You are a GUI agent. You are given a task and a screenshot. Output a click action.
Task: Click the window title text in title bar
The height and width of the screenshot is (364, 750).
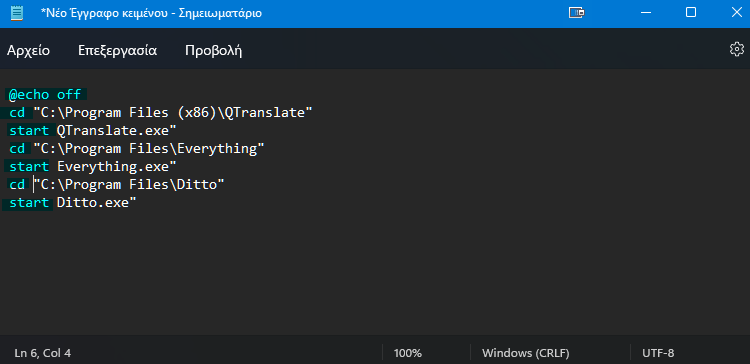pos(151,13)
